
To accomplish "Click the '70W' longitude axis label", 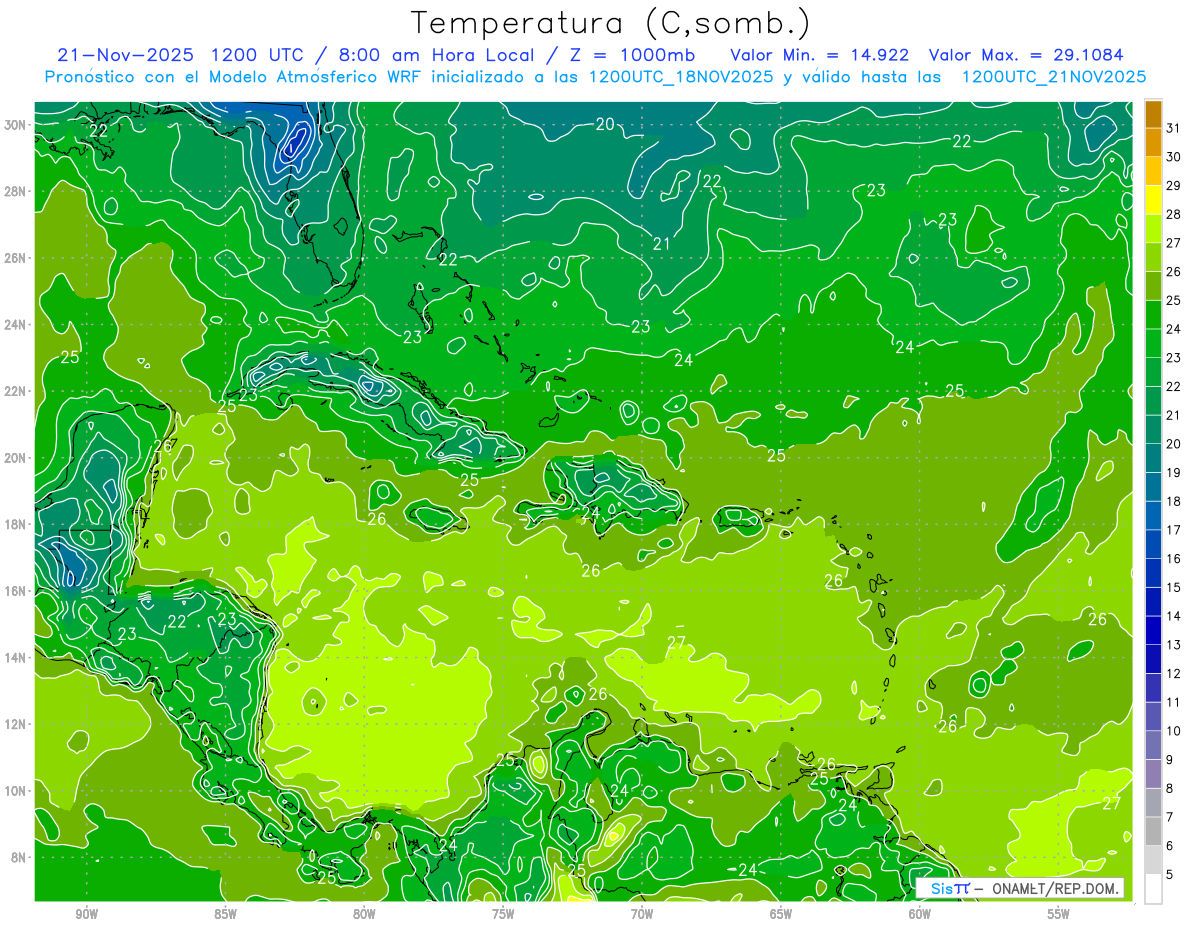I will pos(642,914).
